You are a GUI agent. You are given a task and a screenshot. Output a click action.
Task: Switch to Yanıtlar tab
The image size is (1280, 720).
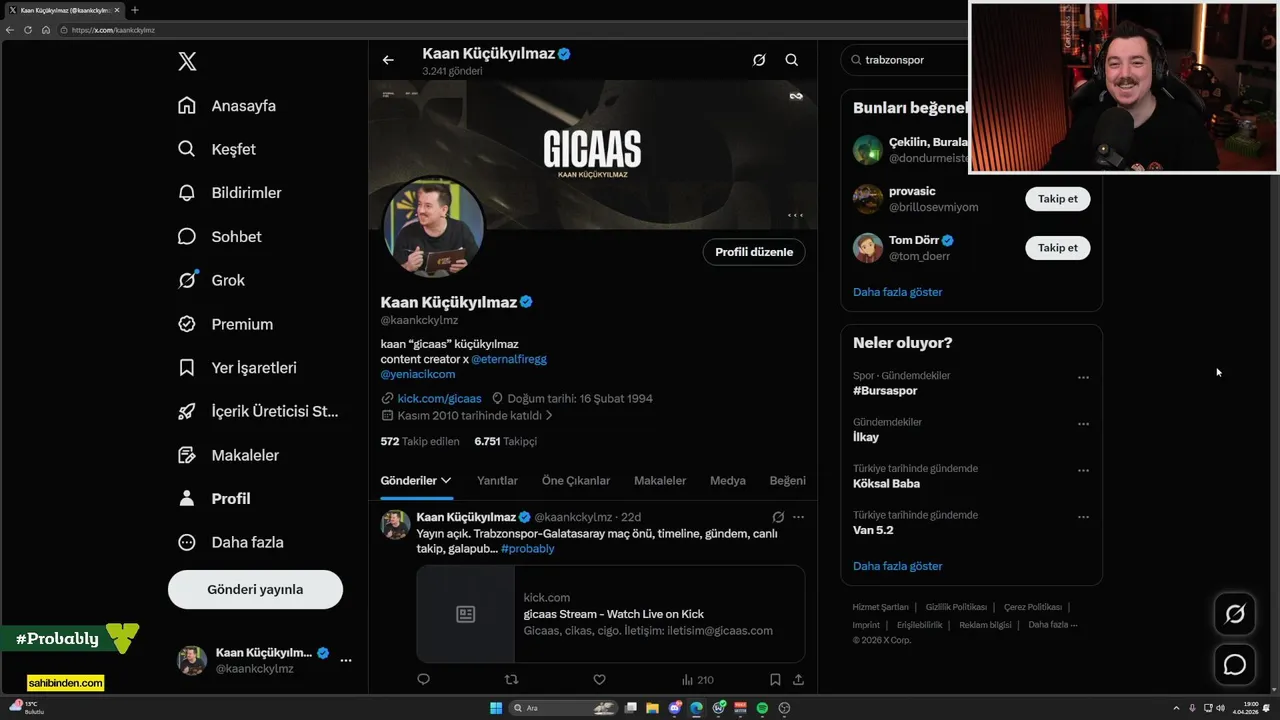497,481
